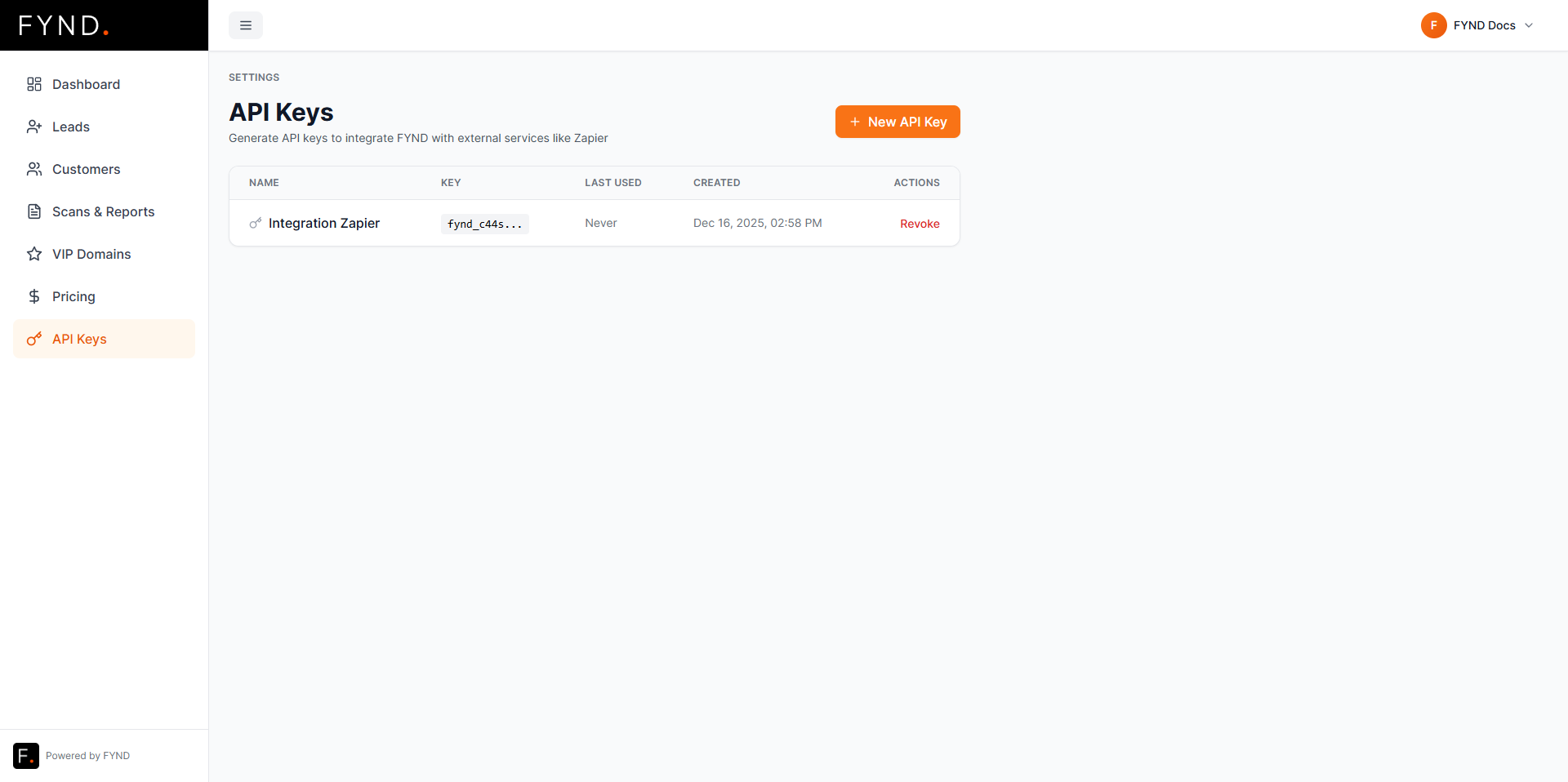Click the orange F avatar icon
This screenshot has height=782, width=1568.
[x=1433, y=25]
